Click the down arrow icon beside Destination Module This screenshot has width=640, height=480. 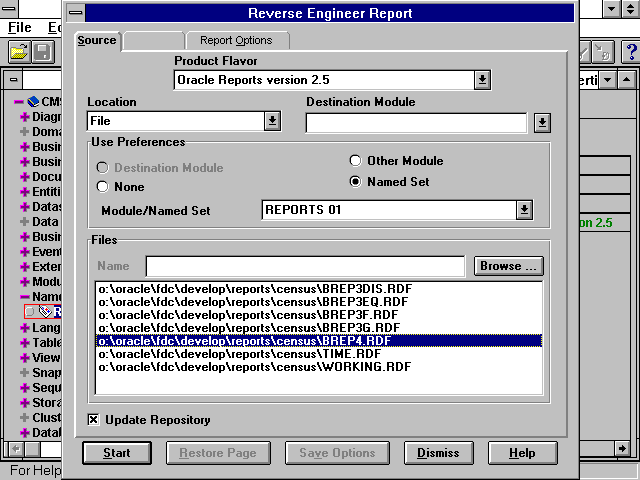[541, 122]
